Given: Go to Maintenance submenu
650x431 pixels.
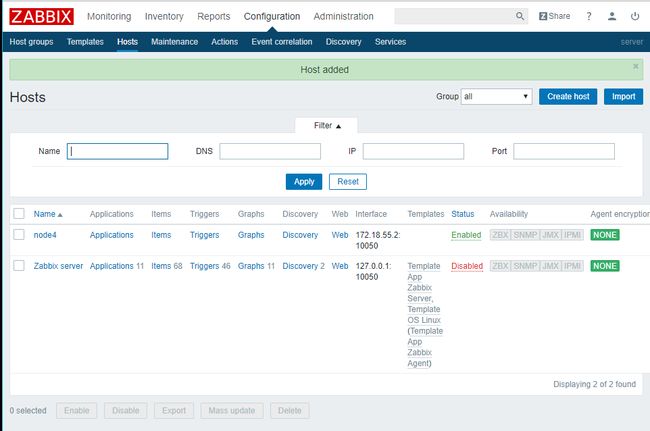Looking at the screenshot, I should click(x=175, y=42).
